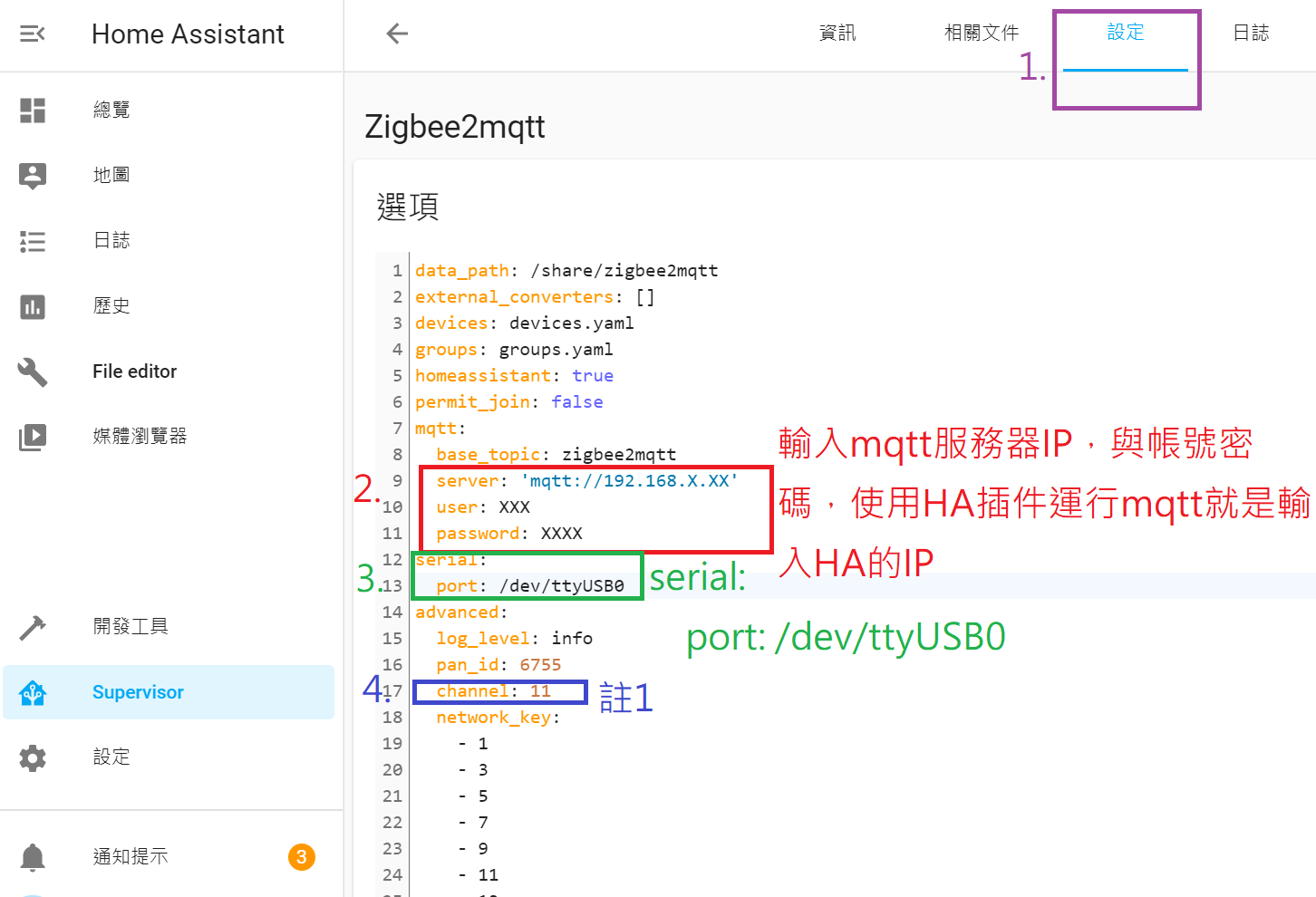Viewport: 1316px width, 897px height.
Task: Click the 歷史 history chart icon
Action: point(33,306)
